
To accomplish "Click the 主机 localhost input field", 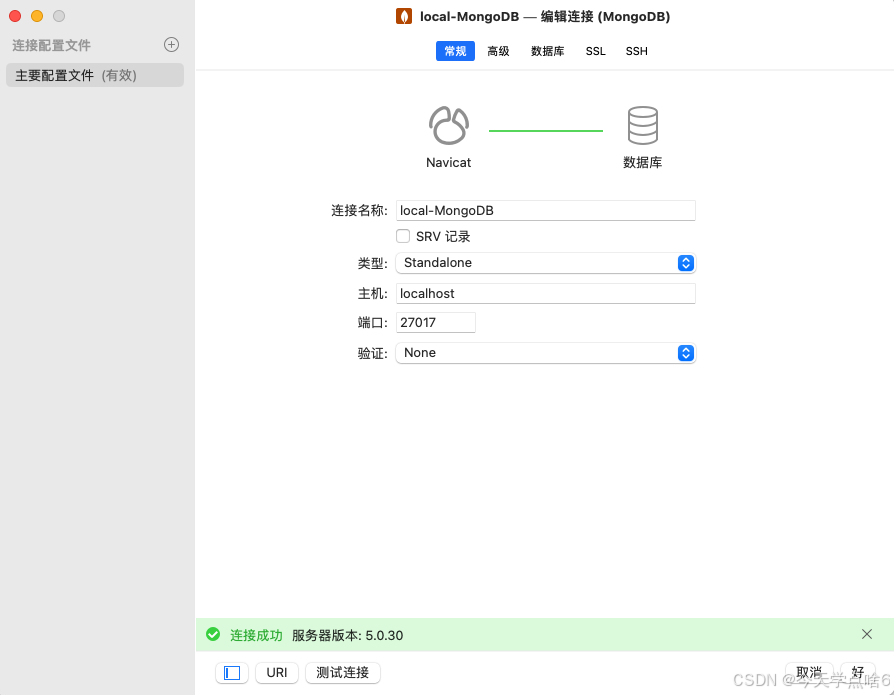I will (546, 294).
